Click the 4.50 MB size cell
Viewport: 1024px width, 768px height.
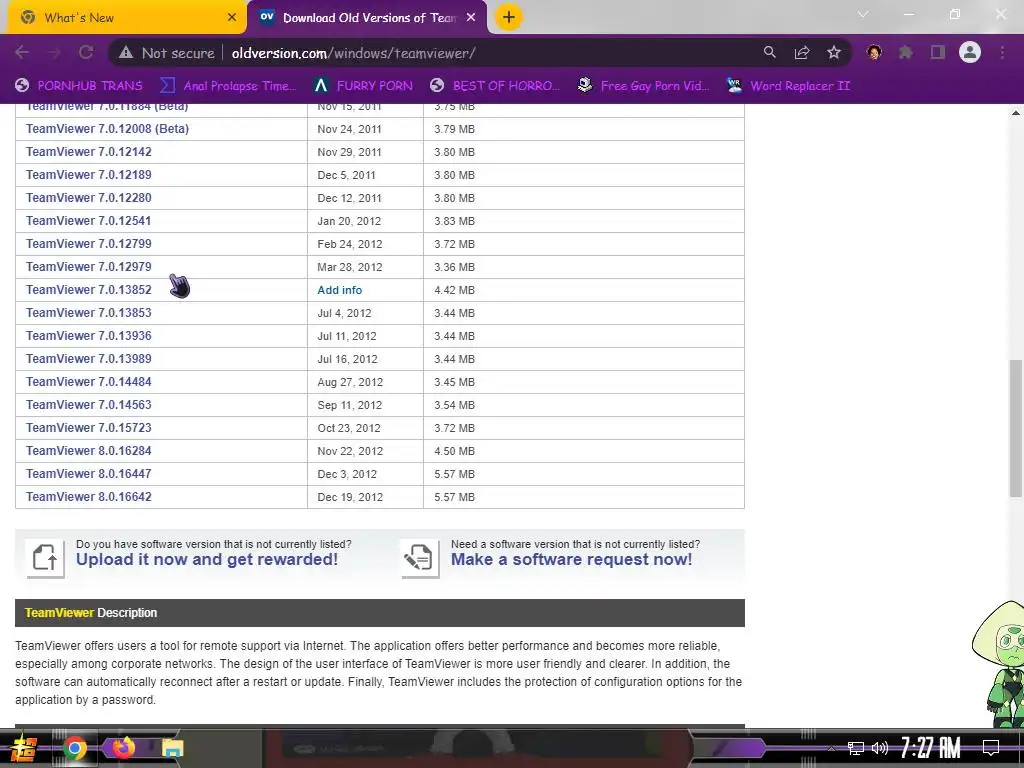click(455, 451)
